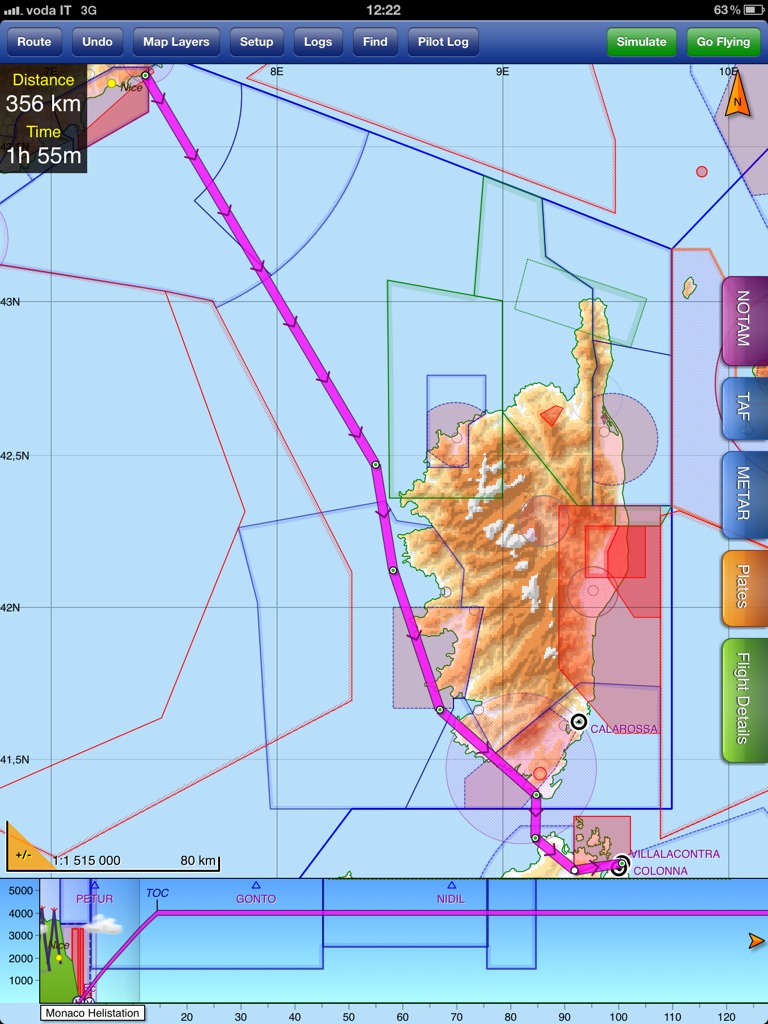The width and height of the screenshot is (768, 1024).
Task: Tap the Calarossa airfield symbol
Action: 577,722
